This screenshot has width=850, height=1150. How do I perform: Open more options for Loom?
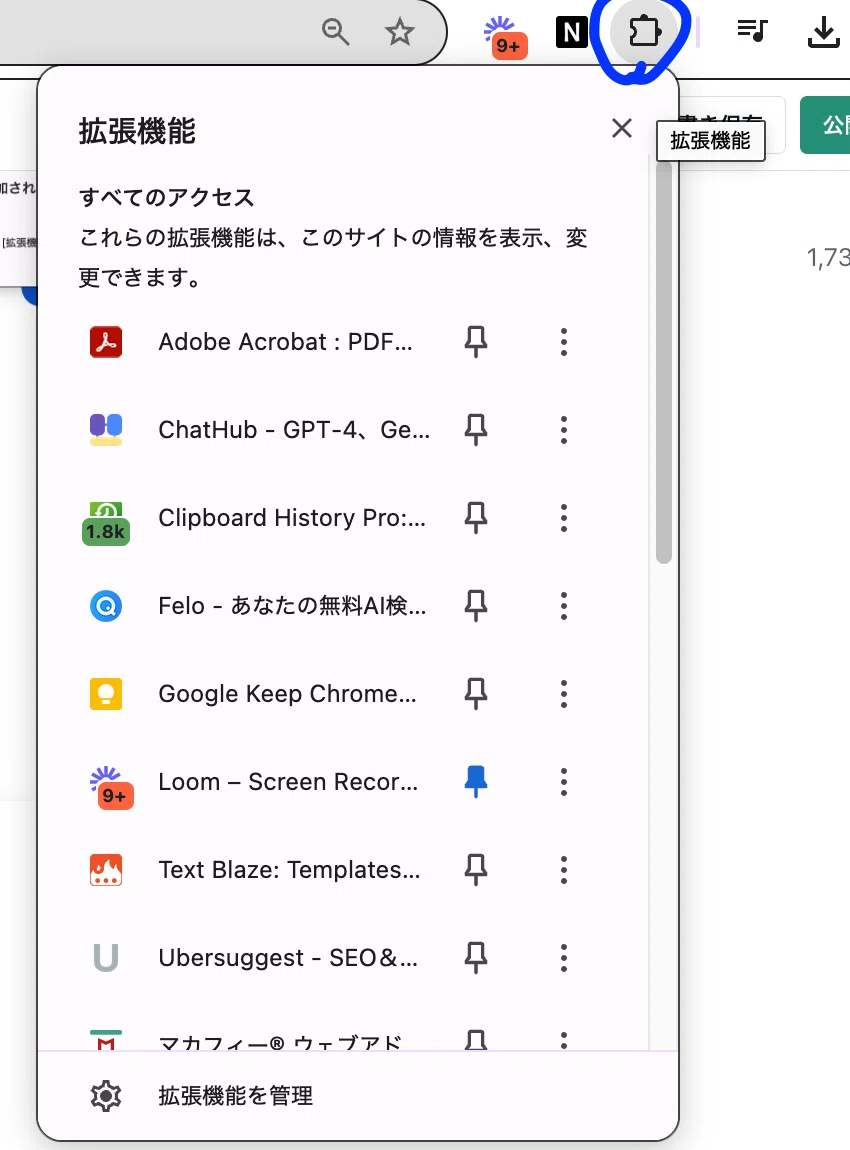[x=564, y=782]
